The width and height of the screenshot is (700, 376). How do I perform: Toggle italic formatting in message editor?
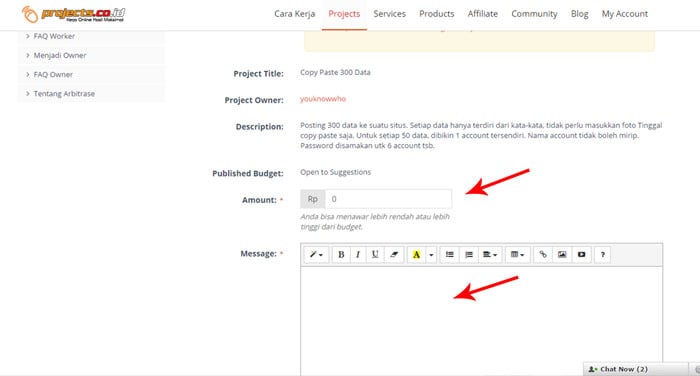coord(358,255)
